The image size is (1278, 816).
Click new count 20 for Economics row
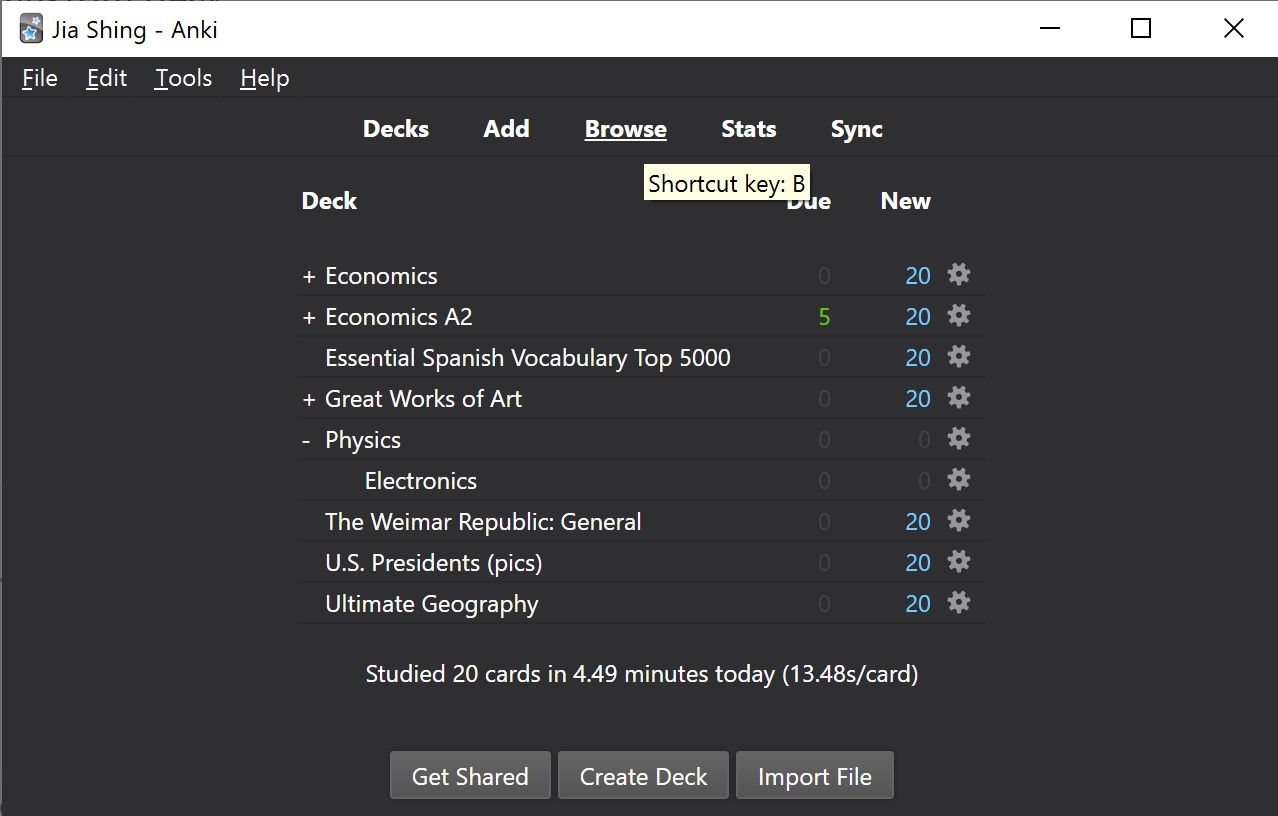(x=918, y=276)
